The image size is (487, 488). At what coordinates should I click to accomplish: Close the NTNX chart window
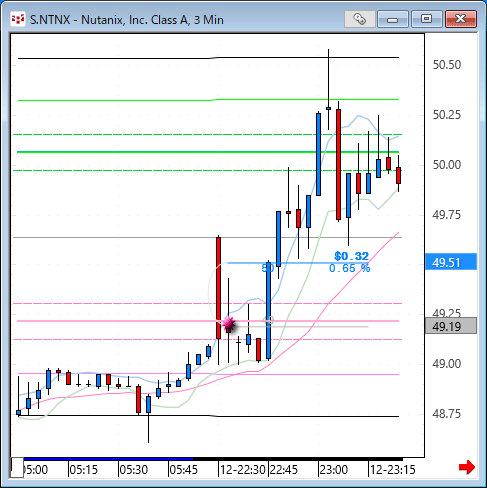(x=461, y=19)
